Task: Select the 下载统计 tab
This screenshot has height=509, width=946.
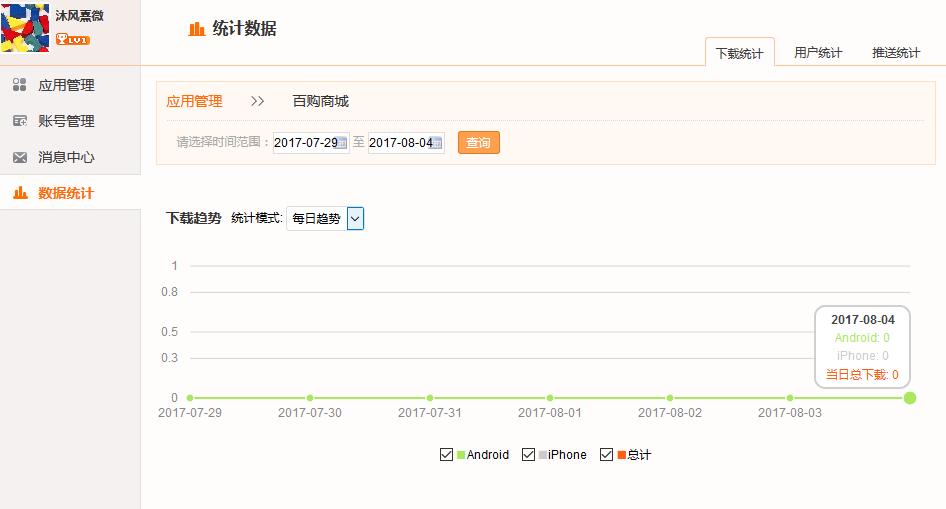Action: point(739,54)
